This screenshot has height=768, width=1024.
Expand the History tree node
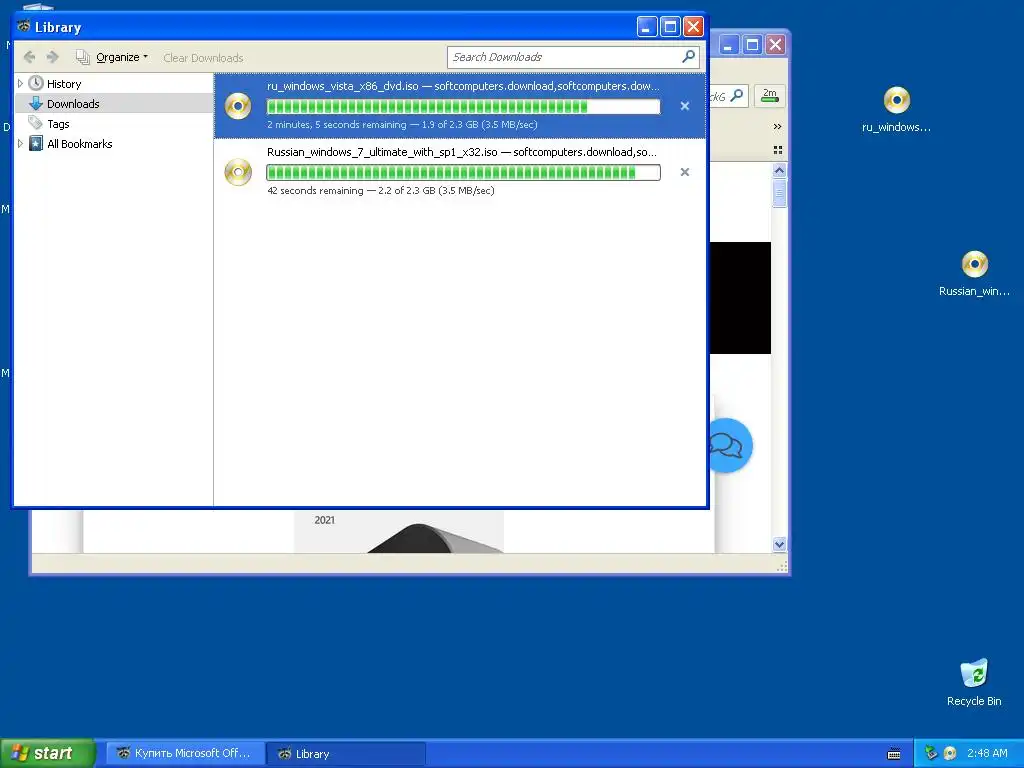[x=20, y=84]
